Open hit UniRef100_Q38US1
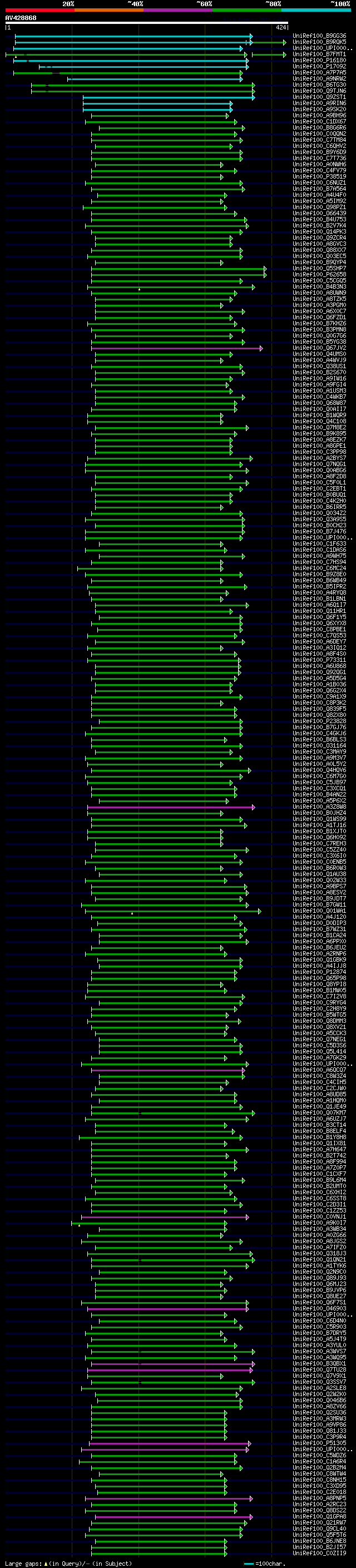356x1568 pixels. pos(319,367)
